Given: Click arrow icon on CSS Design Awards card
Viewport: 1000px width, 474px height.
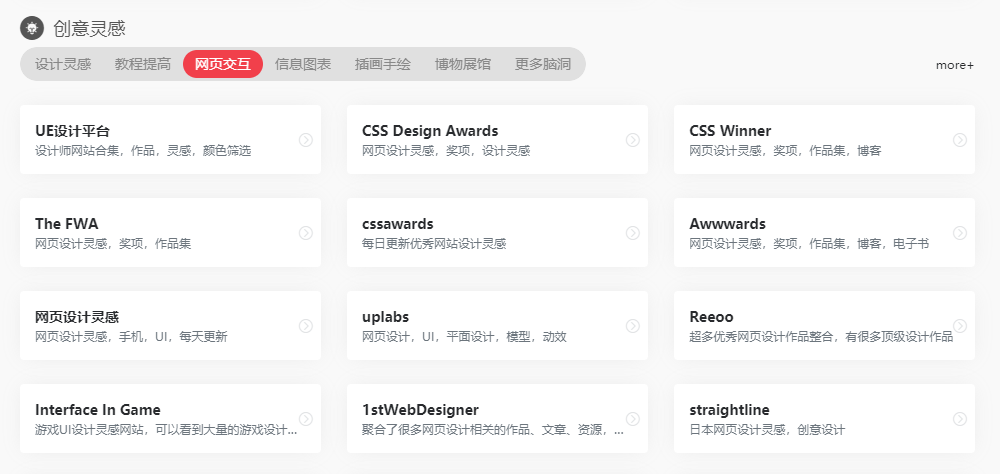Looking at the screenshot, I should (x=633, y=140).
